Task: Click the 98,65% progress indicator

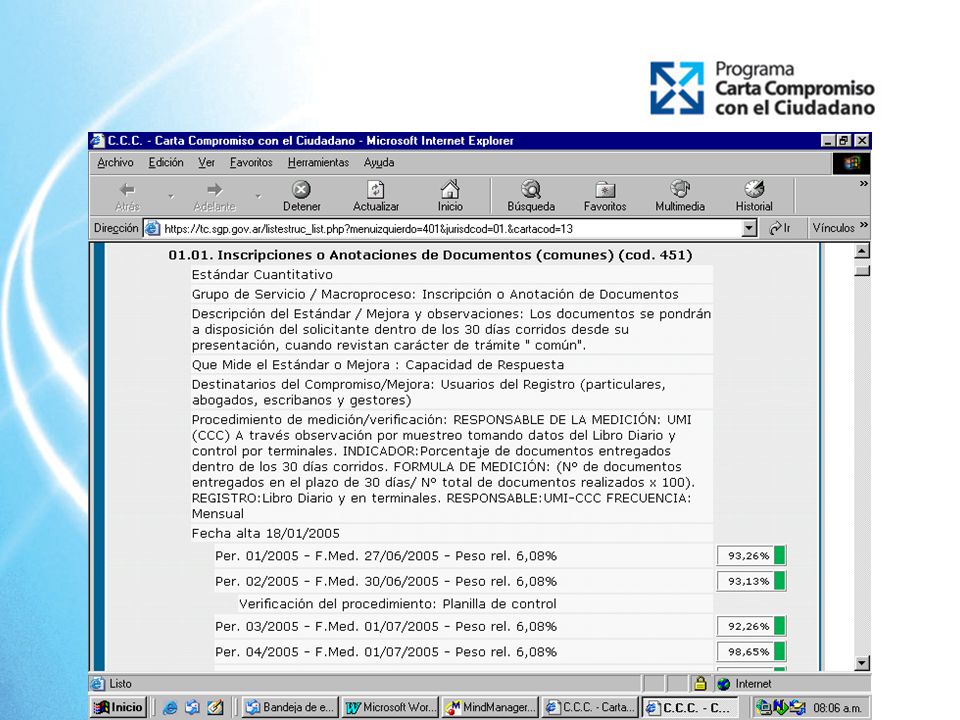Action: point(751,651)
